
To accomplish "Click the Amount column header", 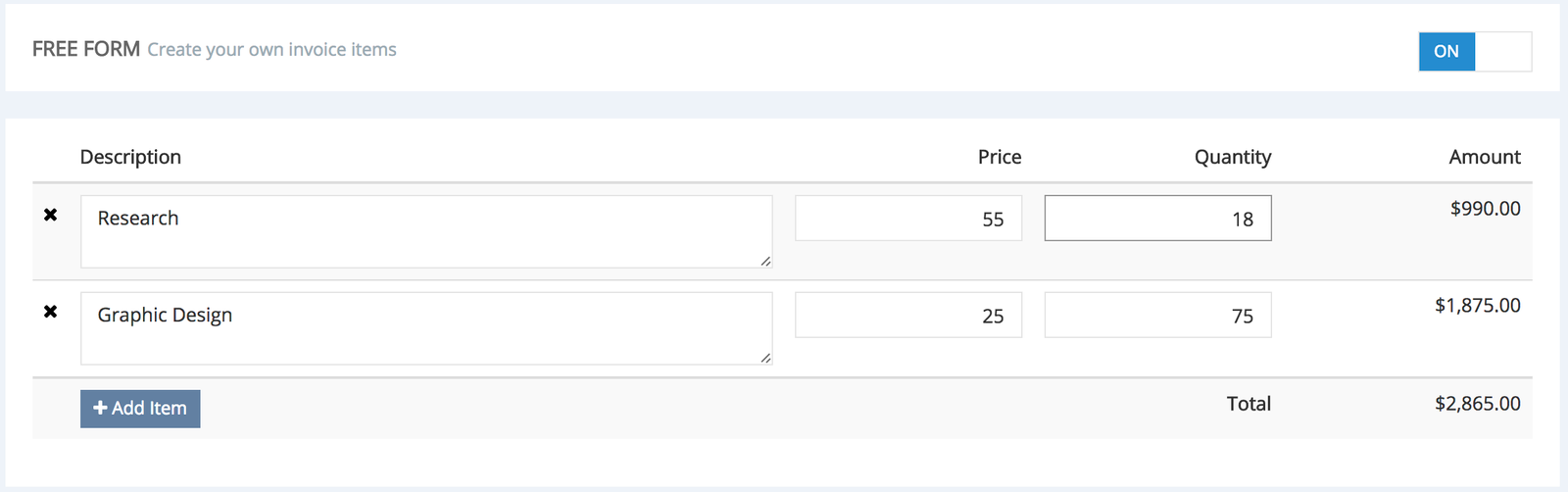I will [1485, 157].
